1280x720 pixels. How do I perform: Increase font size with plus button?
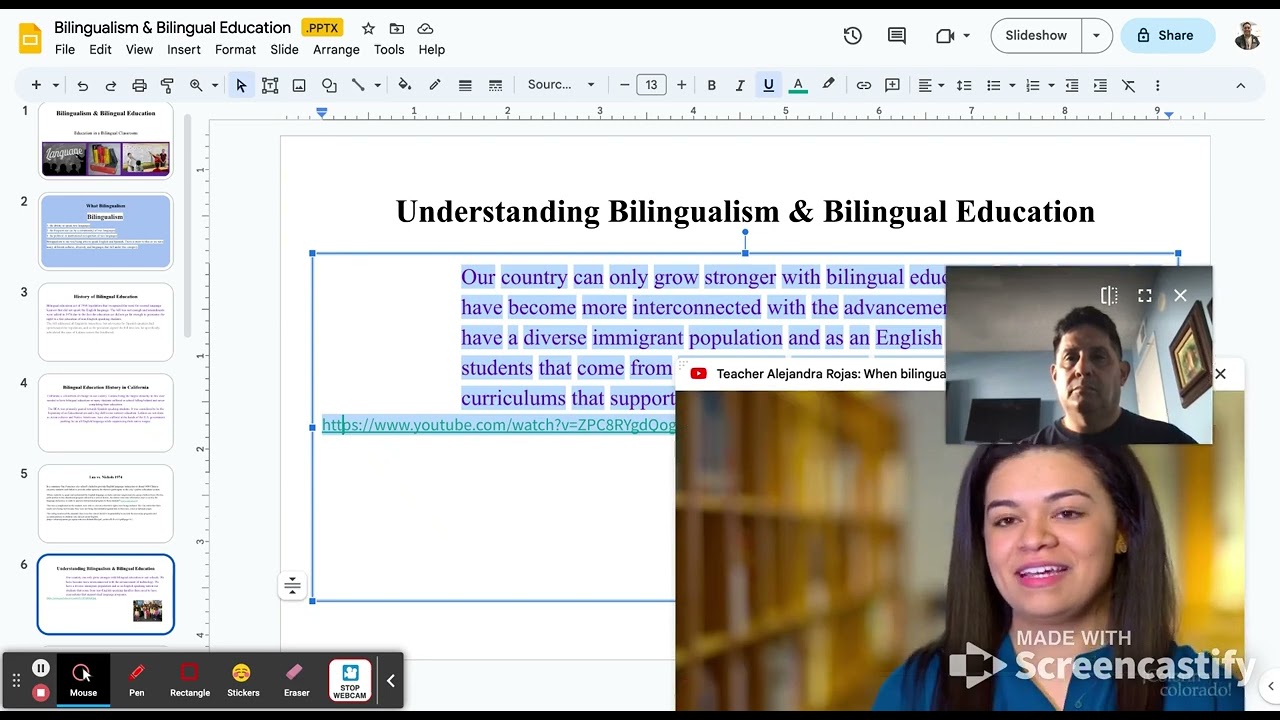pos(681,86)
